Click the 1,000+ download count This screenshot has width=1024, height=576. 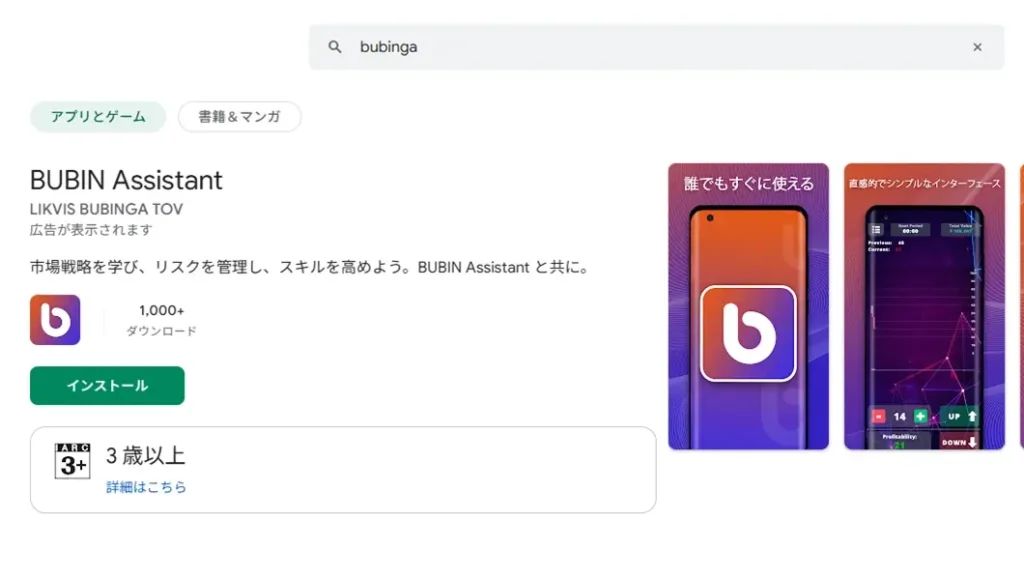[161, 311]
